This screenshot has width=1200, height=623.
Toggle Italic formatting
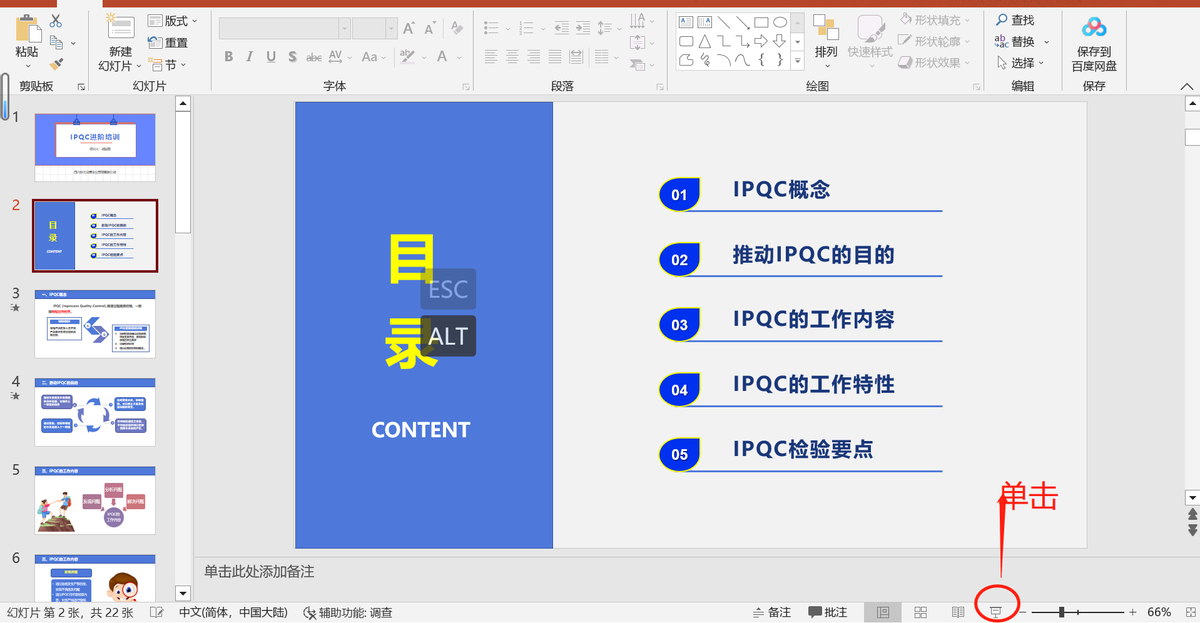(250, 57)
